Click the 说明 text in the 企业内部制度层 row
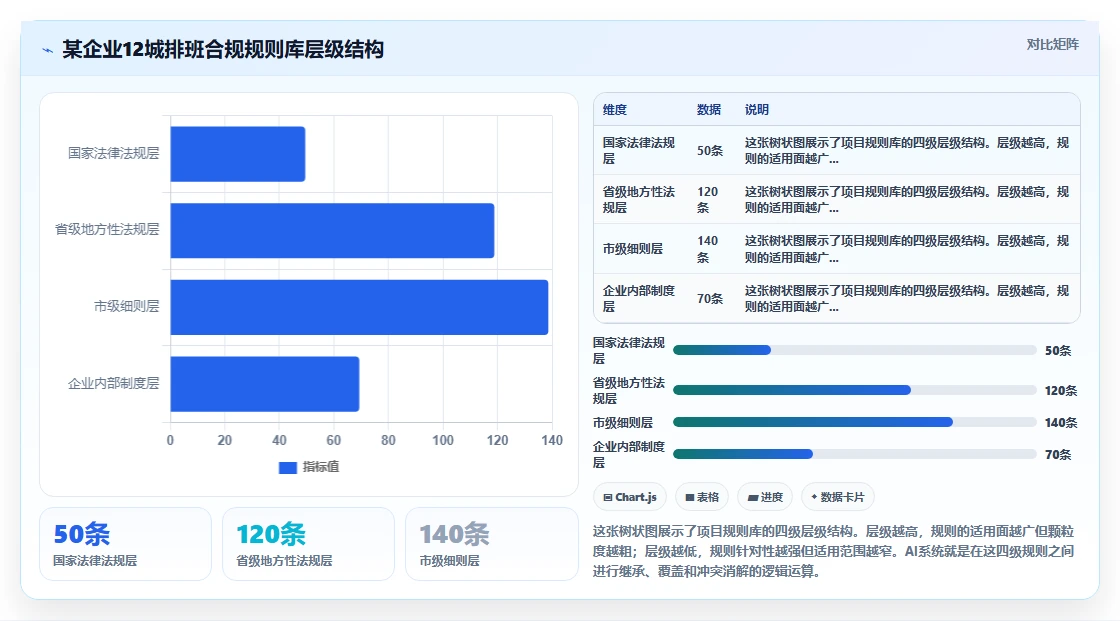This screenshot has height=621, width=1120. coord(907,299)
